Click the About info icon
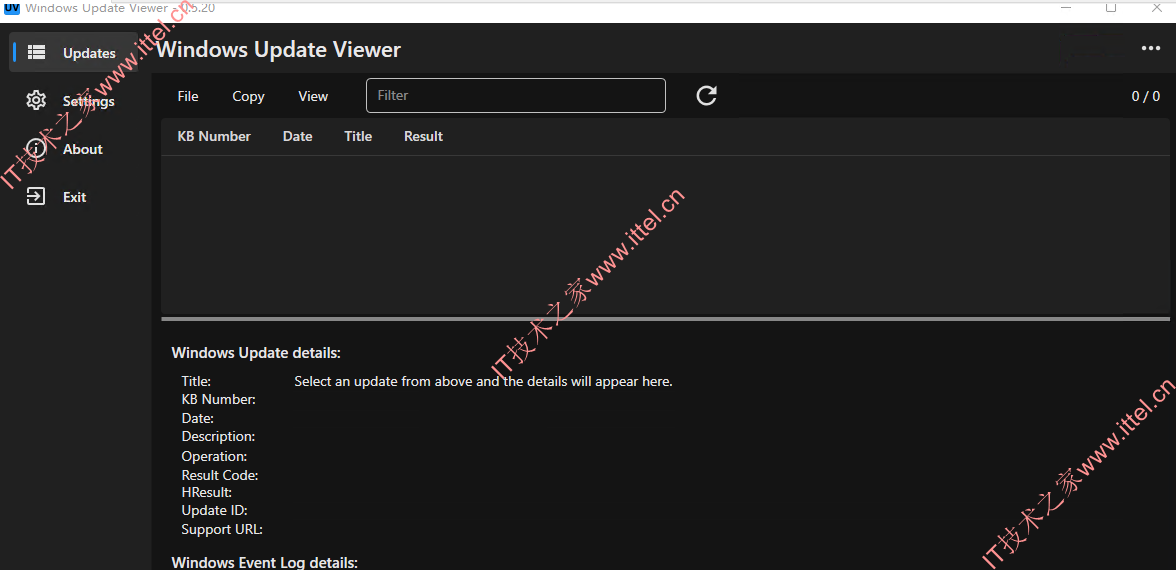 click(x=36, y=148)
